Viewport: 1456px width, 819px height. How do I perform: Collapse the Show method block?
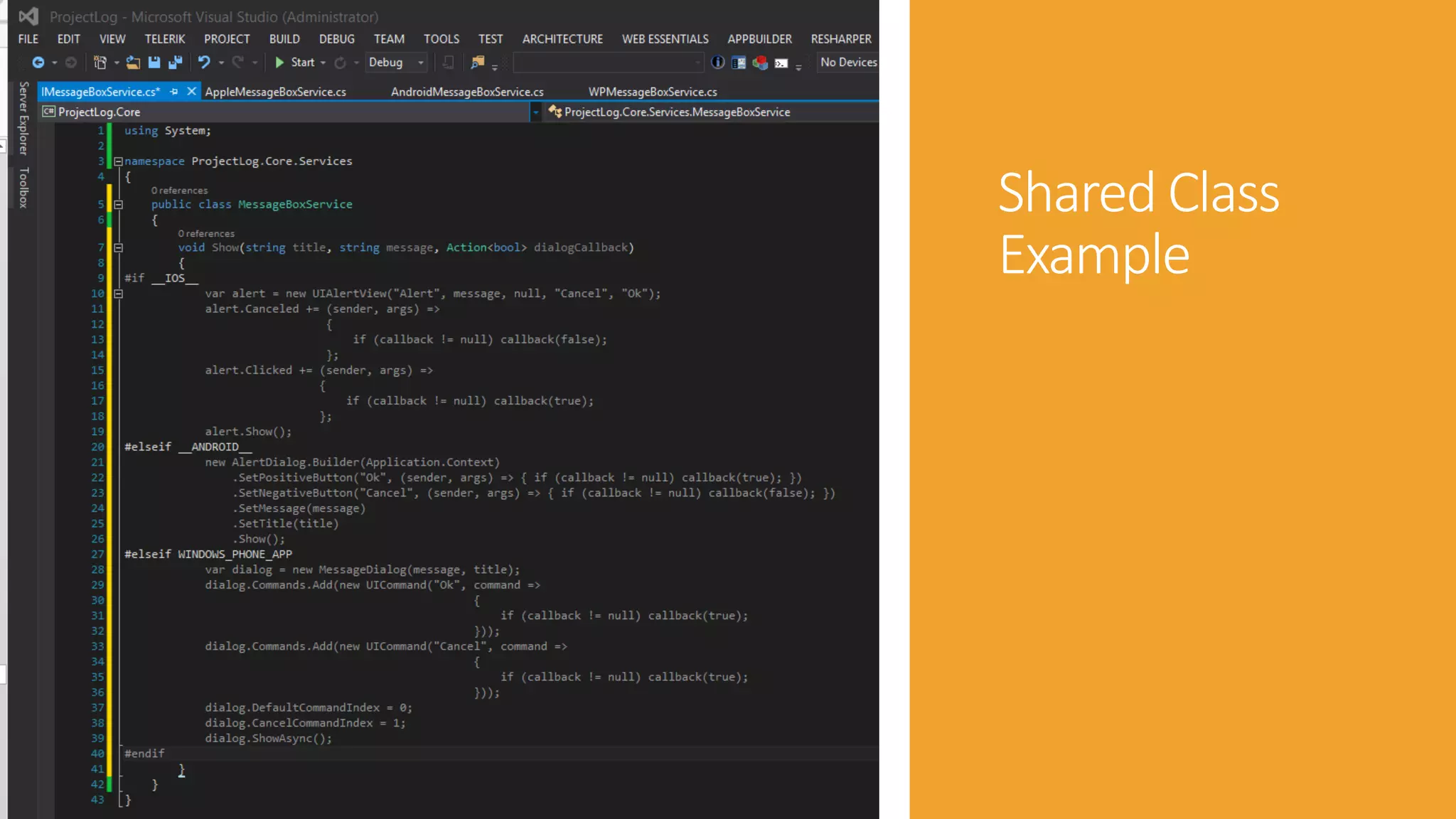click(118, 248)
